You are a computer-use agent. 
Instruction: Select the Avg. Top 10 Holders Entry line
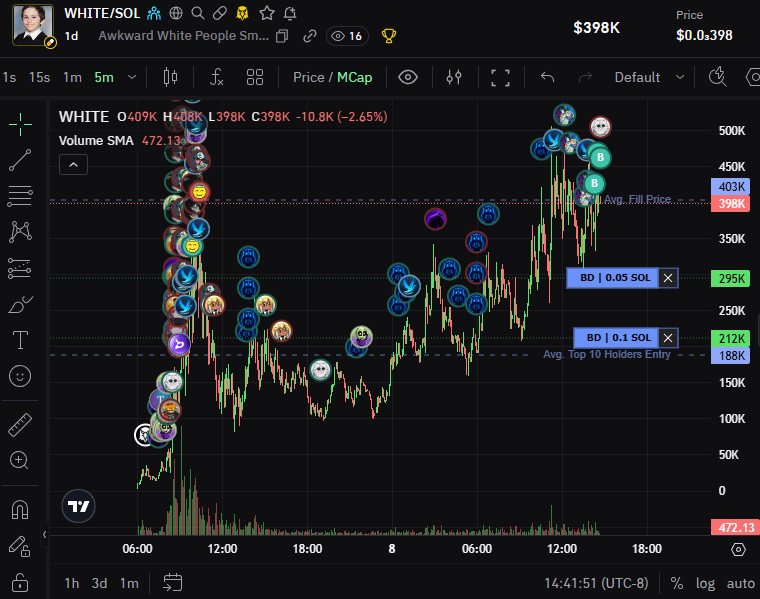coord(606,354)
